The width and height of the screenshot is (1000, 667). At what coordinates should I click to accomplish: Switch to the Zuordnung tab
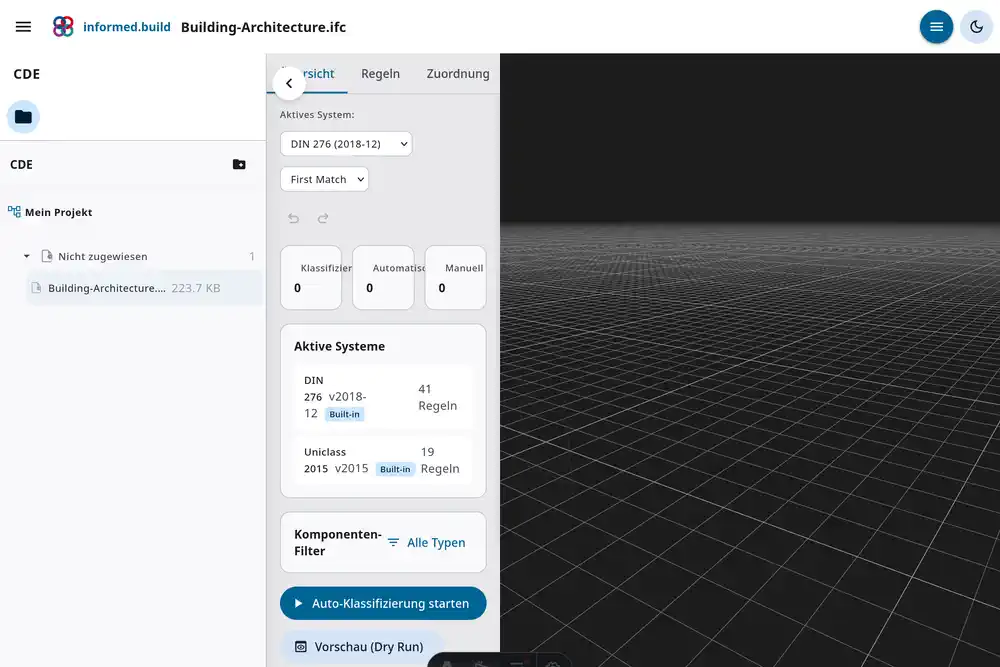(457, 74)
